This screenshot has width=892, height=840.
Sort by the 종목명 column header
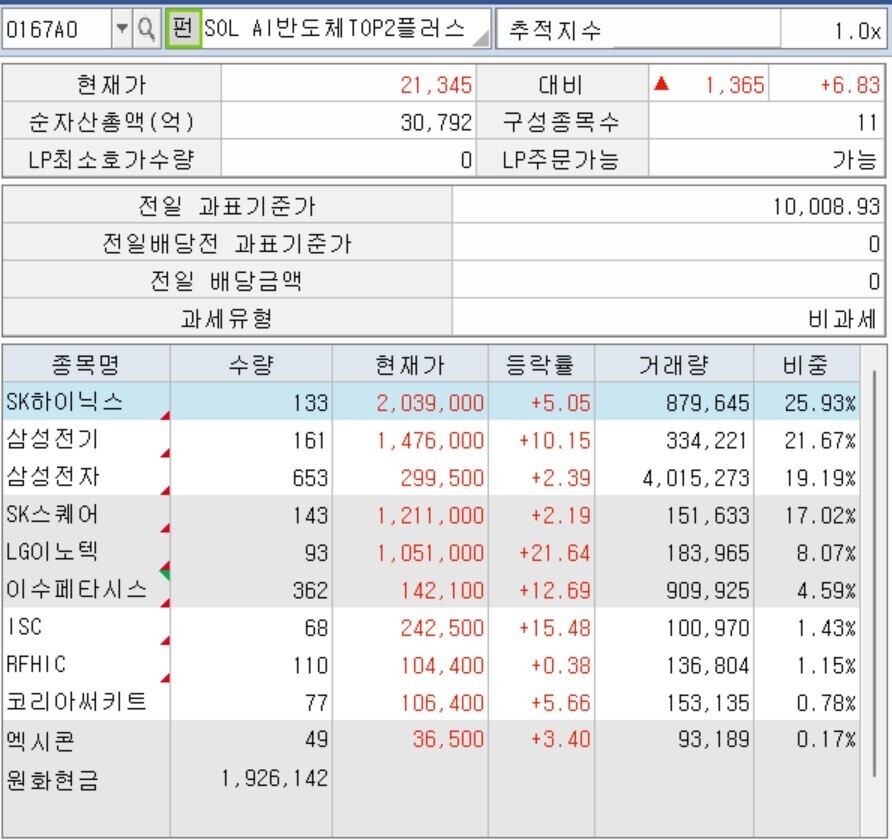coord(86,364)
